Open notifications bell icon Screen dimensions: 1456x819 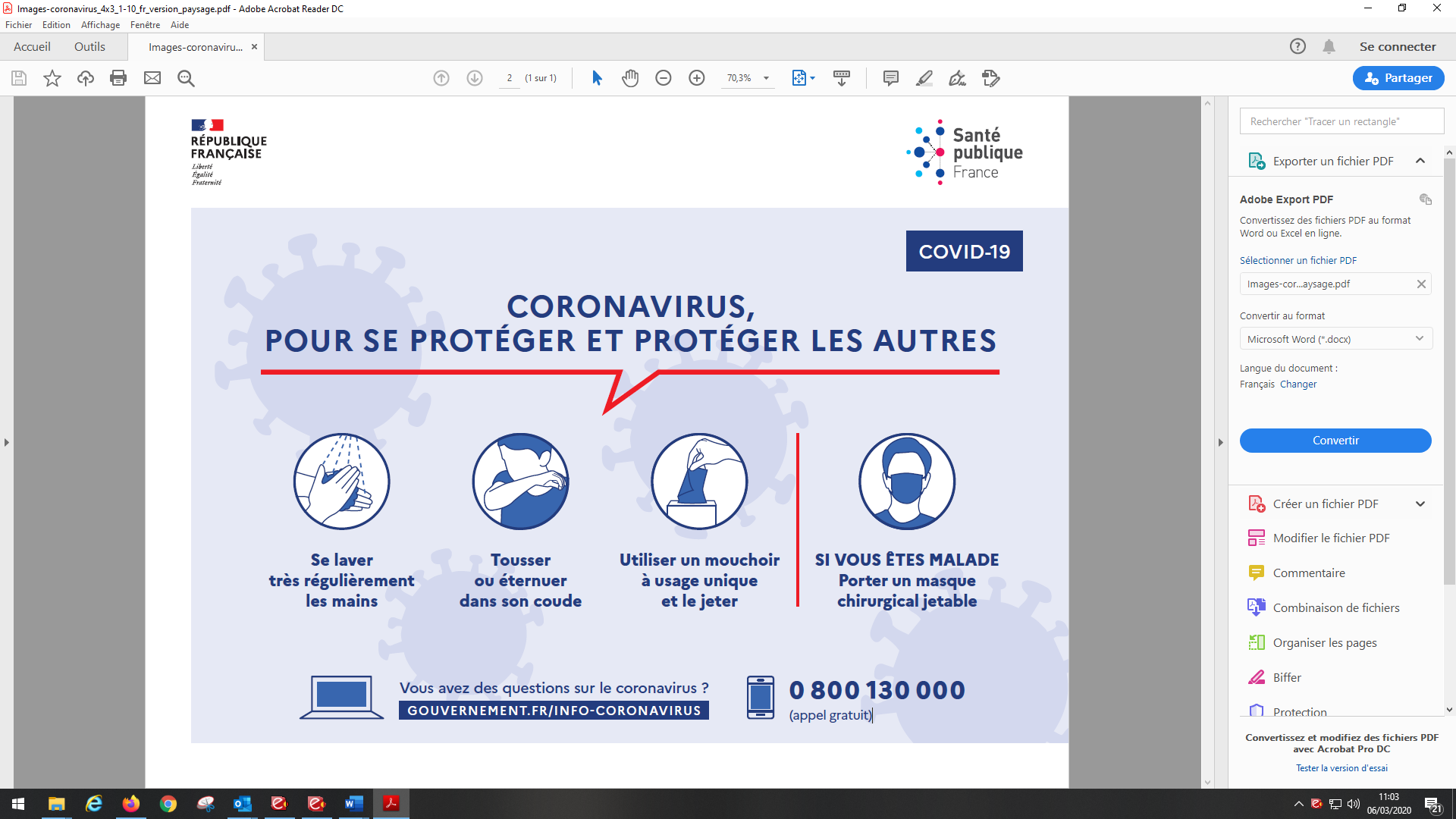pos(1329,47)
